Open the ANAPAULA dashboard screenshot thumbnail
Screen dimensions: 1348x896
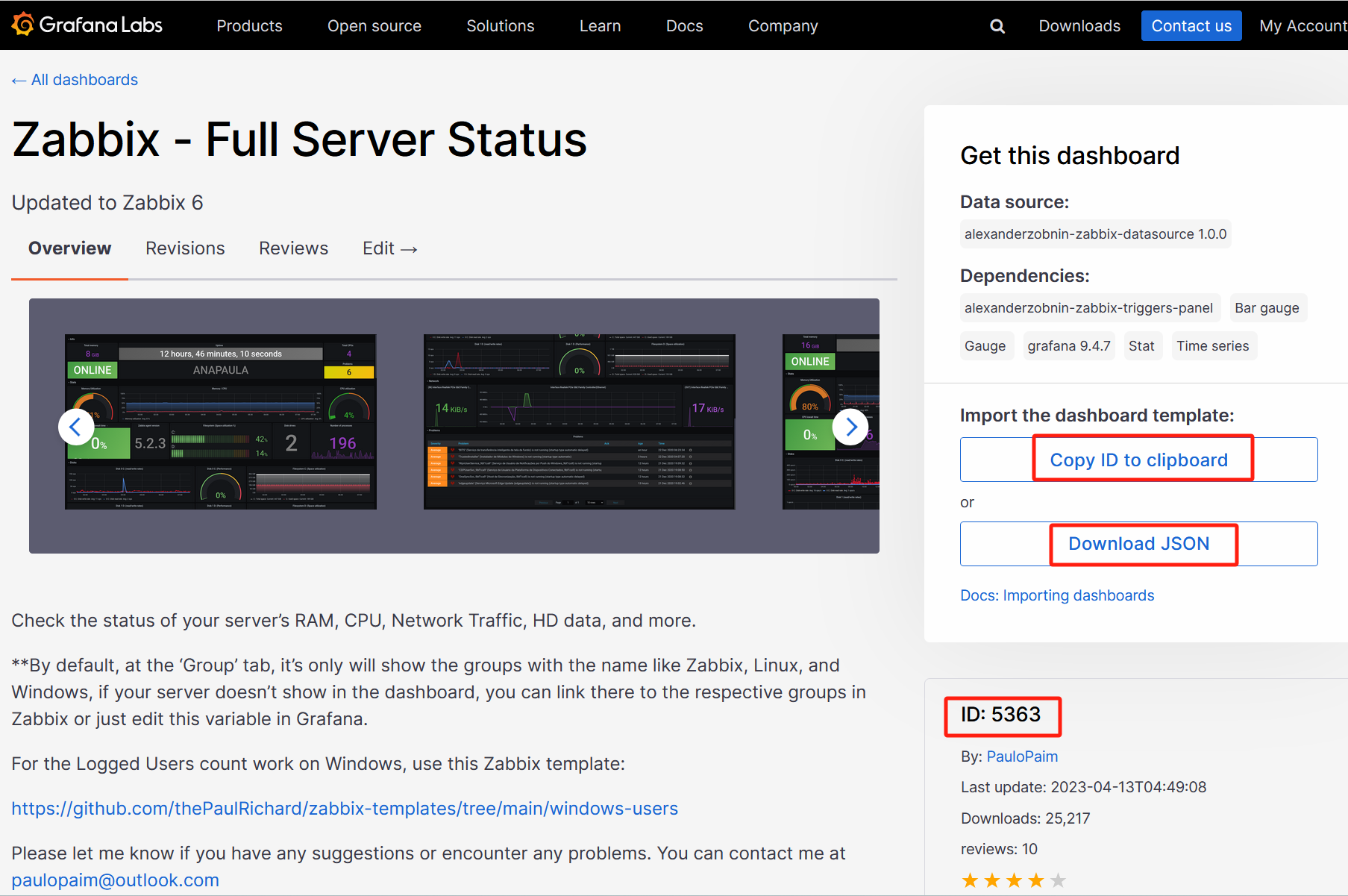(221, 422)
